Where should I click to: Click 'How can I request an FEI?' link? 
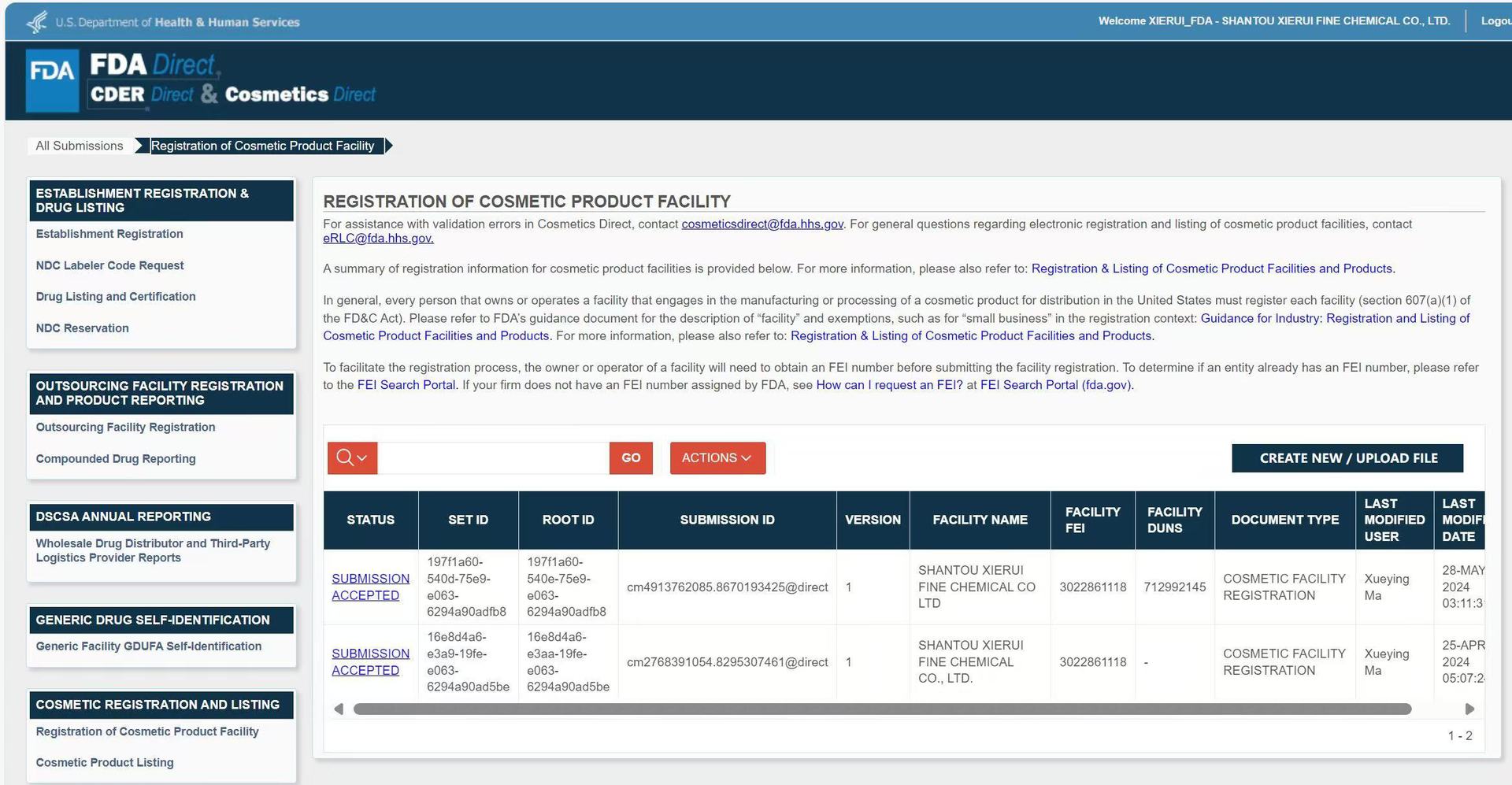click(889, 384)
